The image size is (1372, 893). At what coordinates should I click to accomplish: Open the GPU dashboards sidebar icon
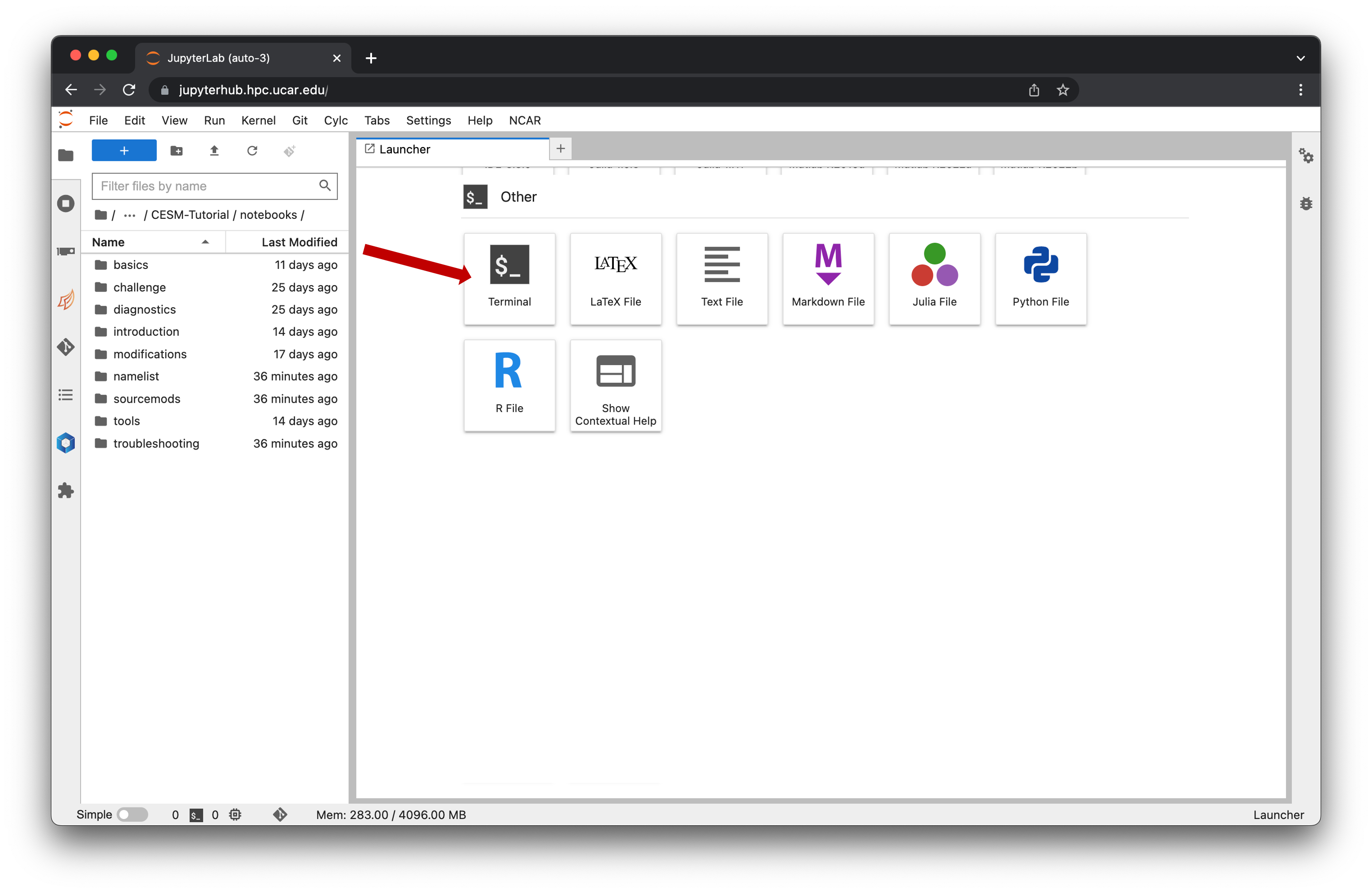click(66, 251)
